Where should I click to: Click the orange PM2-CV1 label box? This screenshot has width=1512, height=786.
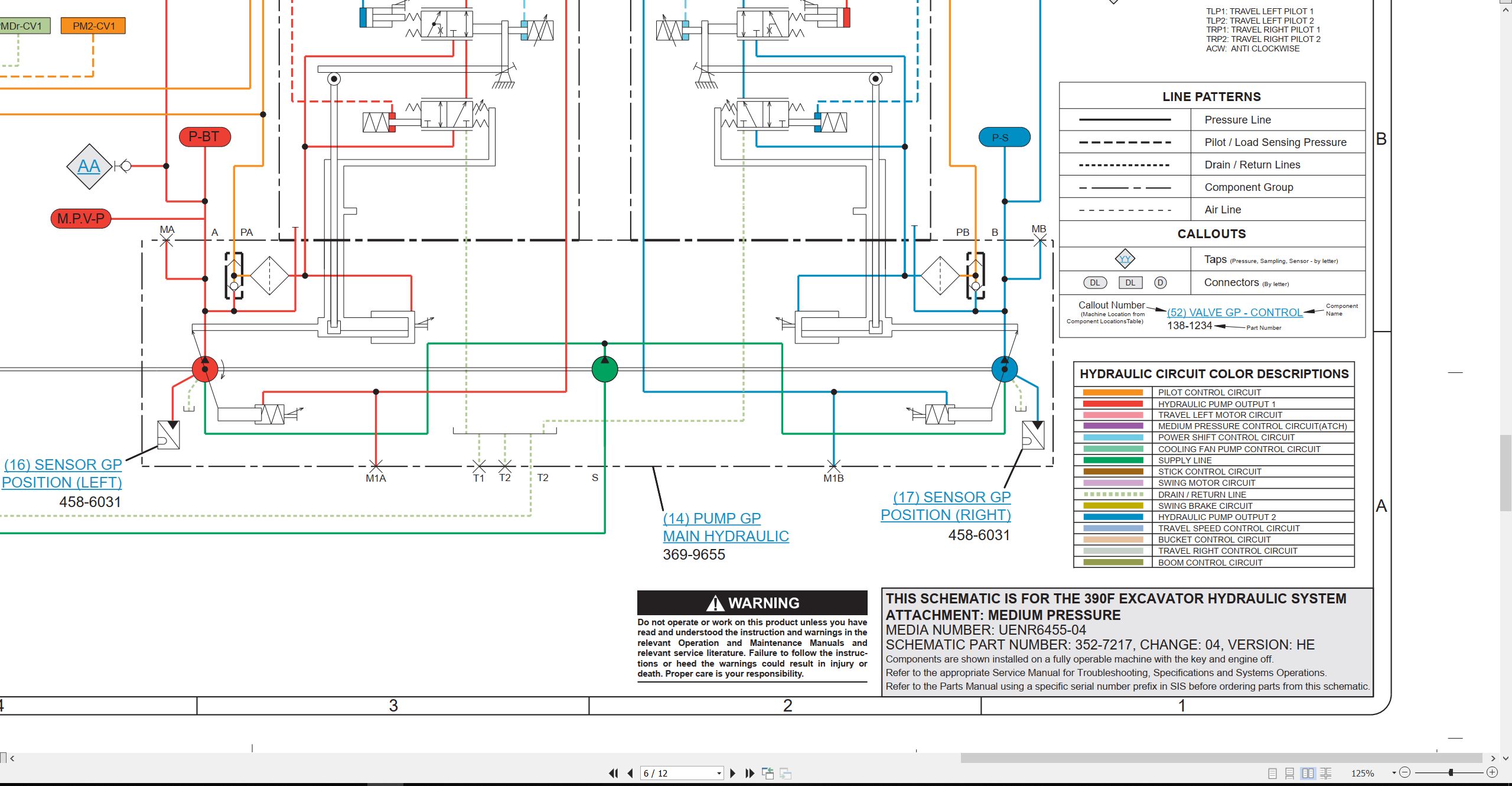pyautogui.click(x=93, y=26)
